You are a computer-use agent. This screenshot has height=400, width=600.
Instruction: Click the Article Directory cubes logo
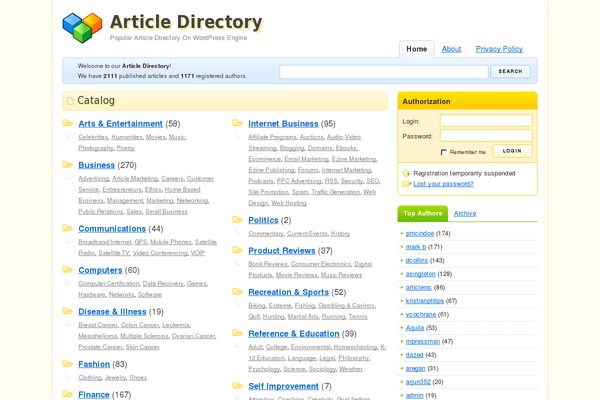82,27
